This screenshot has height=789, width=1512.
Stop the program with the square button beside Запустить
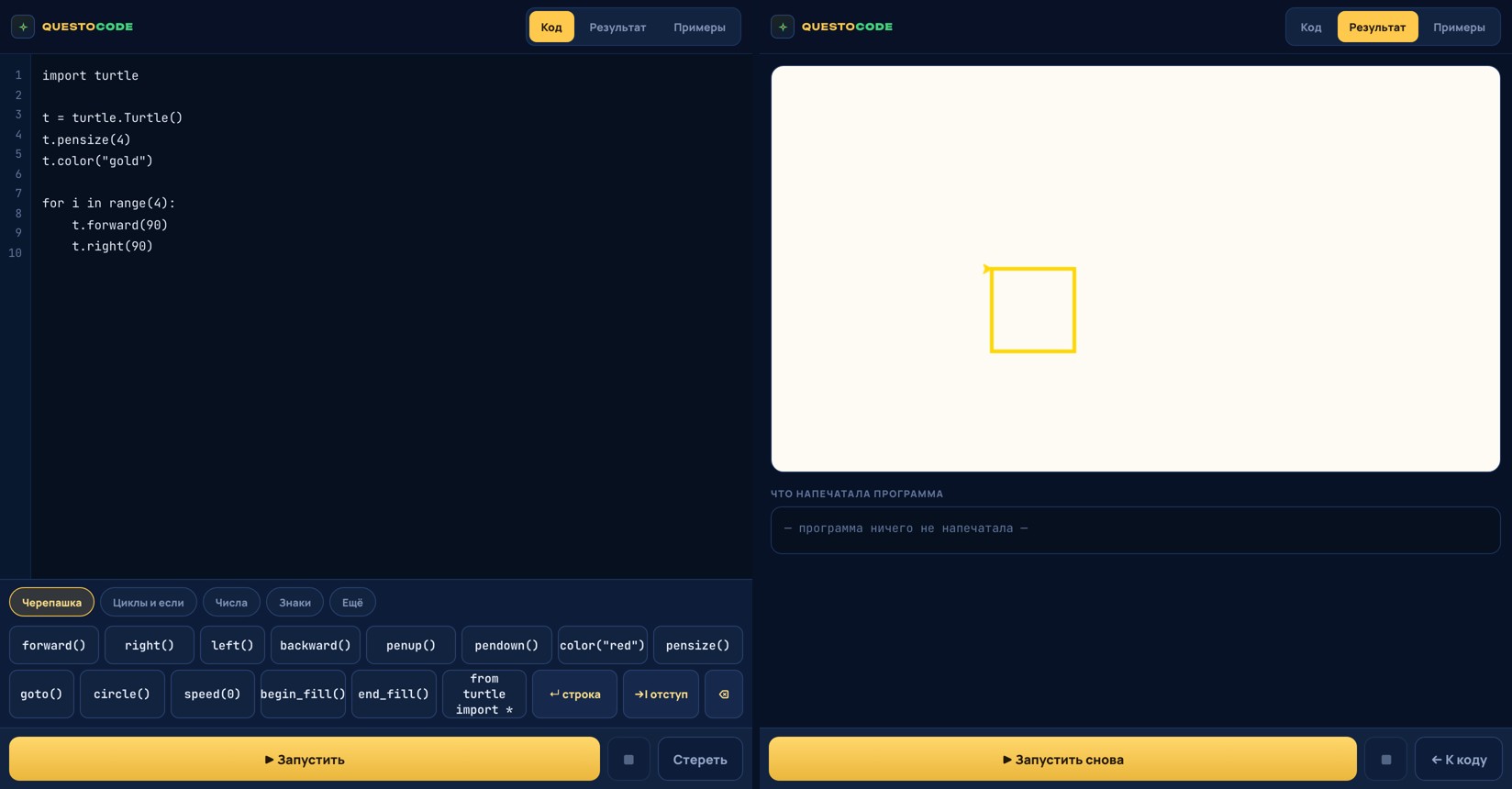(x=628, y=760)
